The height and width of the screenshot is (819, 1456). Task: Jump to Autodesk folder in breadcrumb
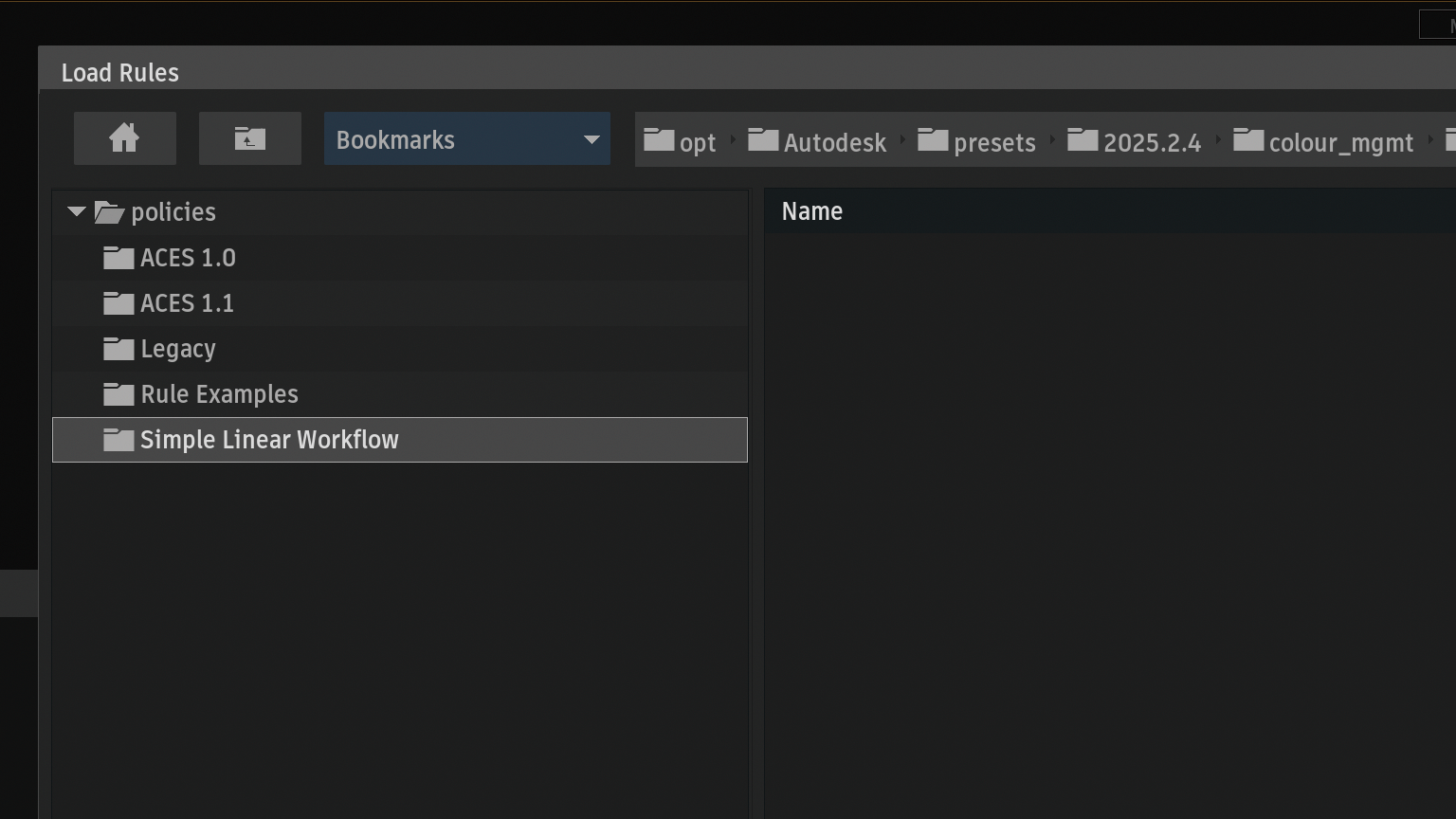(x=818, y=142)
